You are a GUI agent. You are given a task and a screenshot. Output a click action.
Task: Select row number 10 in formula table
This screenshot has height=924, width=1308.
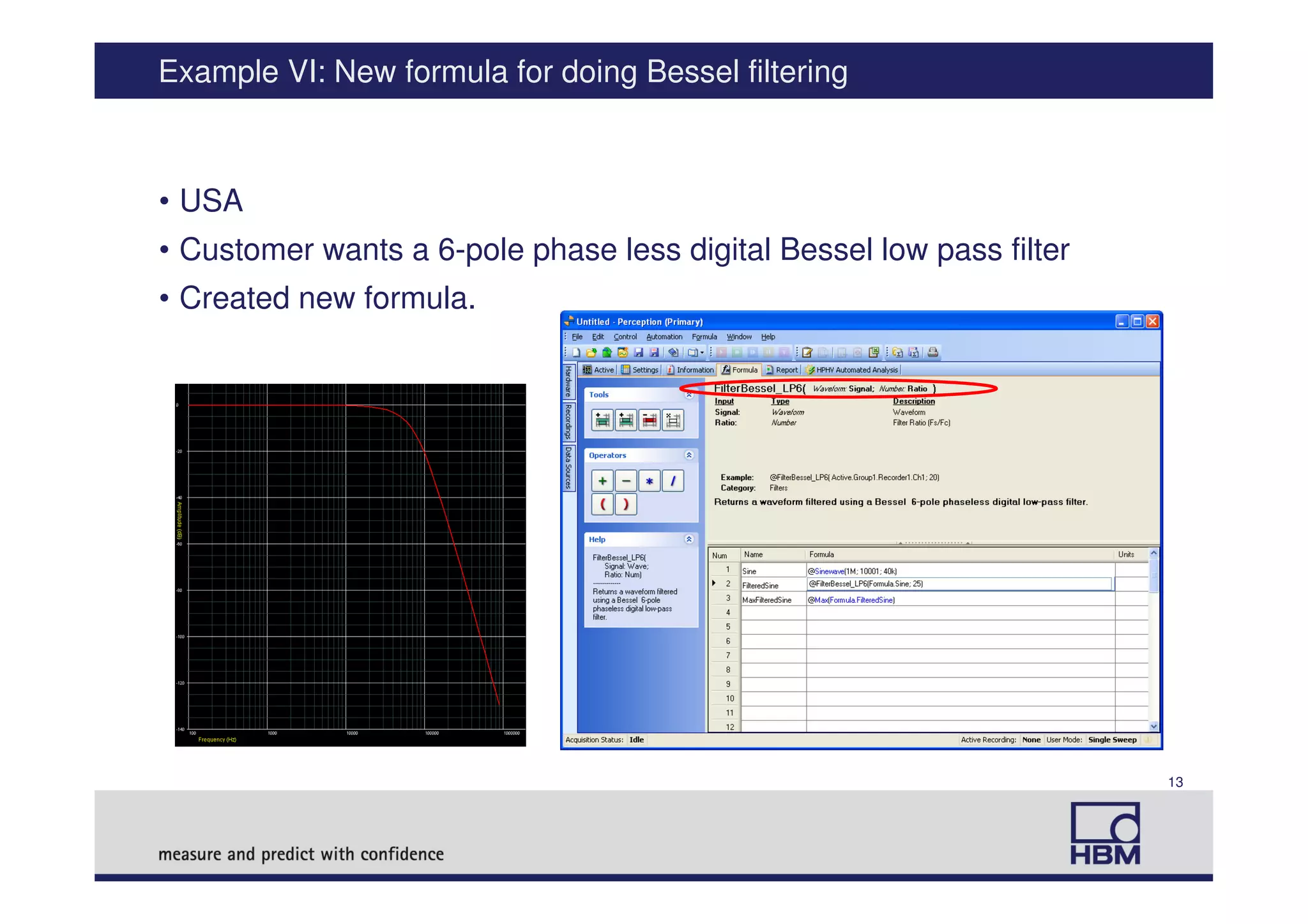coord(725,699)
